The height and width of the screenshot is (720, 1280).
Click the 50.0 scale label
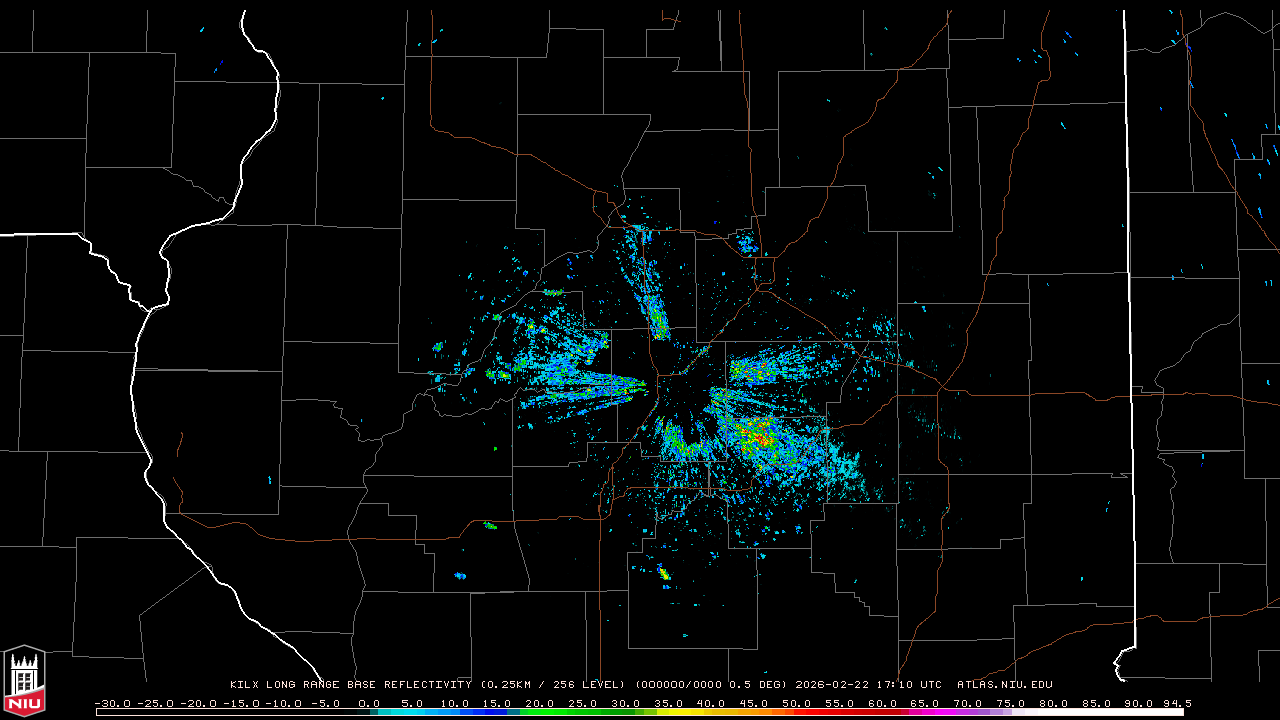tap(797, 703)
